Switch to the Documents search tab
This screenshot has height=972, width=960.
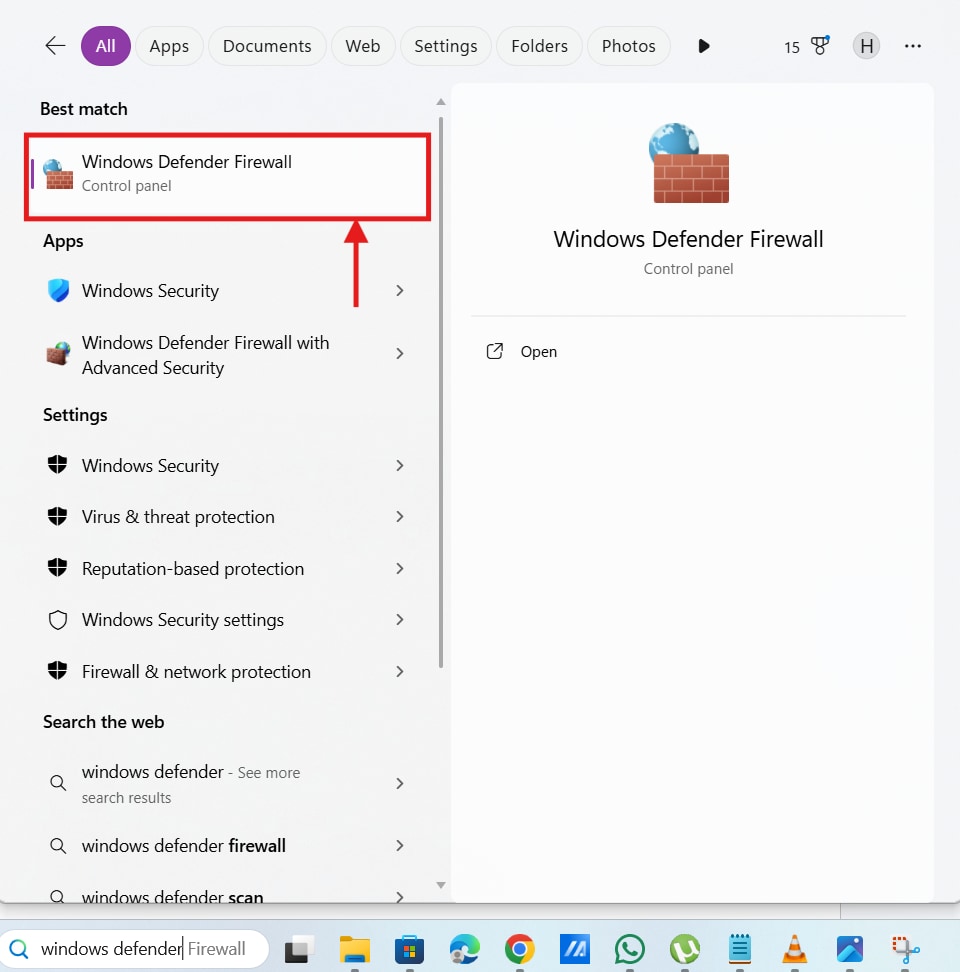[266, 46]
